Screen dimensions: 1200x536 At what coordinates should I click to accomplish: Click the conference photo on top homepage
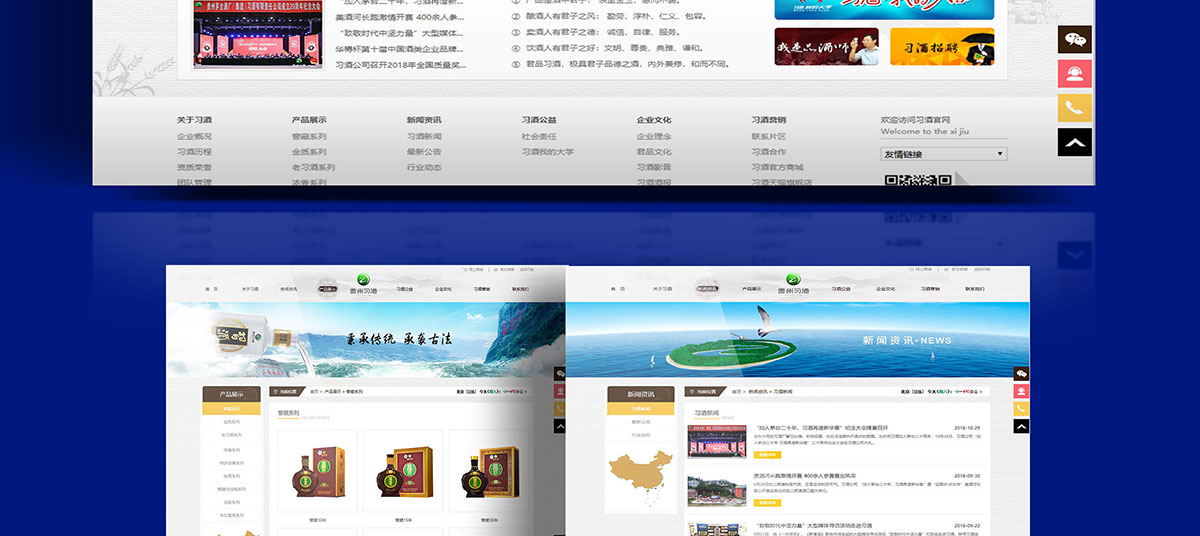258,33
